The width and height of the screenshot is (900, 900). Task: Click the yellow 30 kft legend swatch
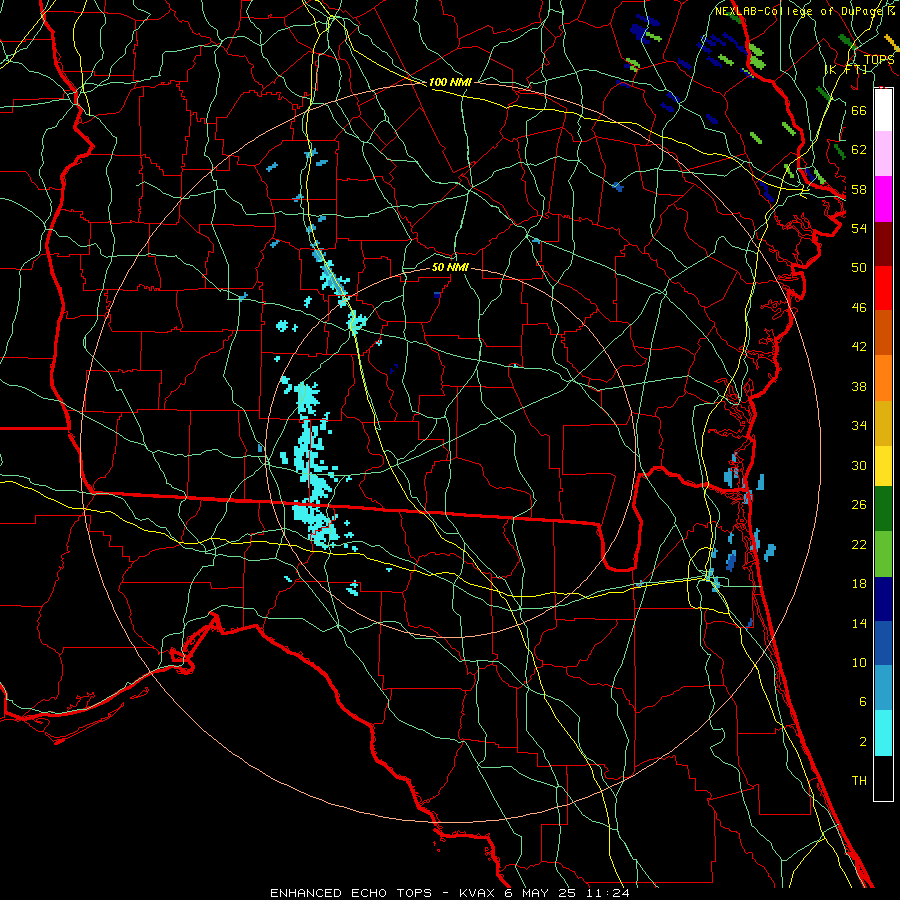[x=883, y=466]
